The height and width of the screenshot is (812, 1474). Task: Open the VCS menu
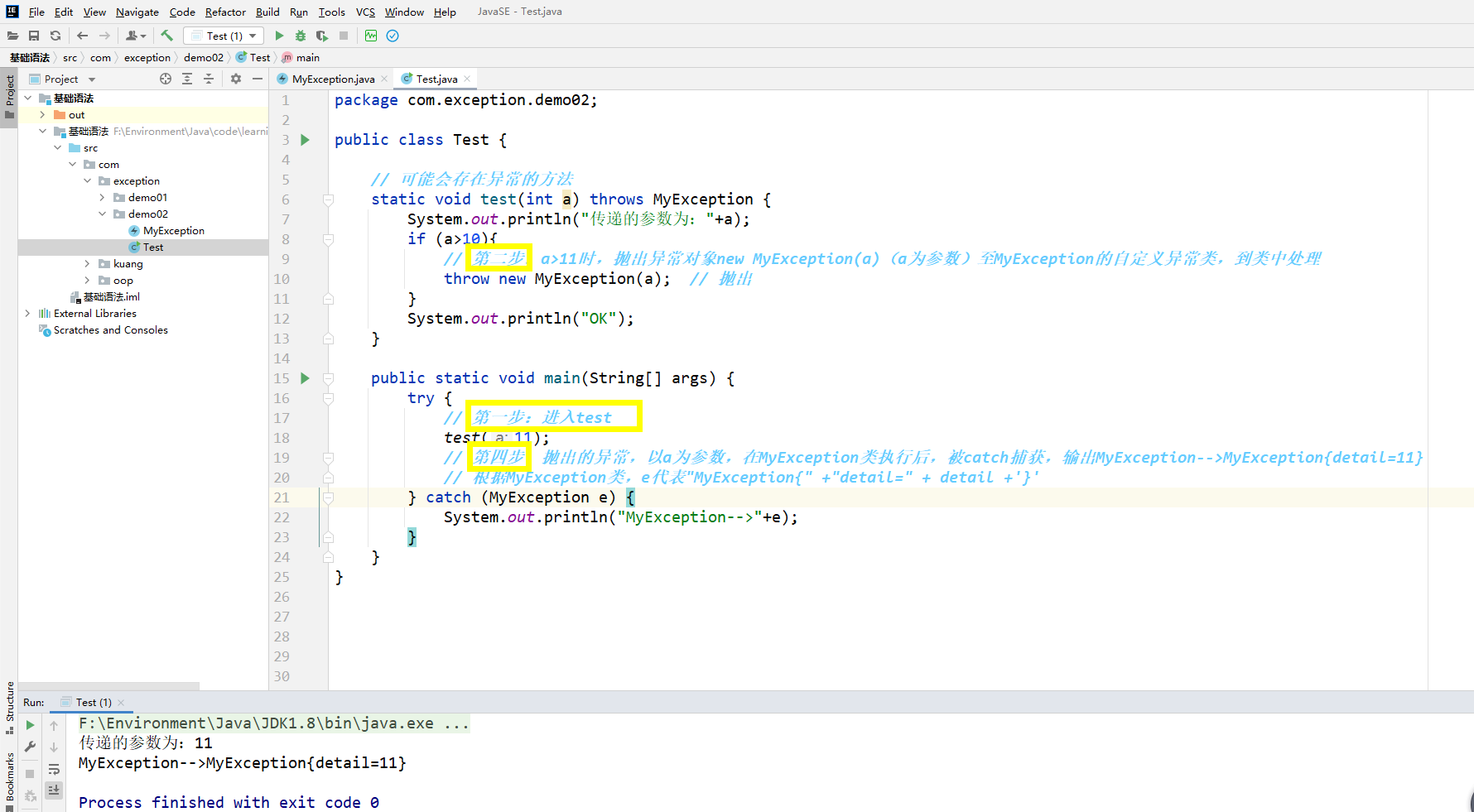(365, 12)
